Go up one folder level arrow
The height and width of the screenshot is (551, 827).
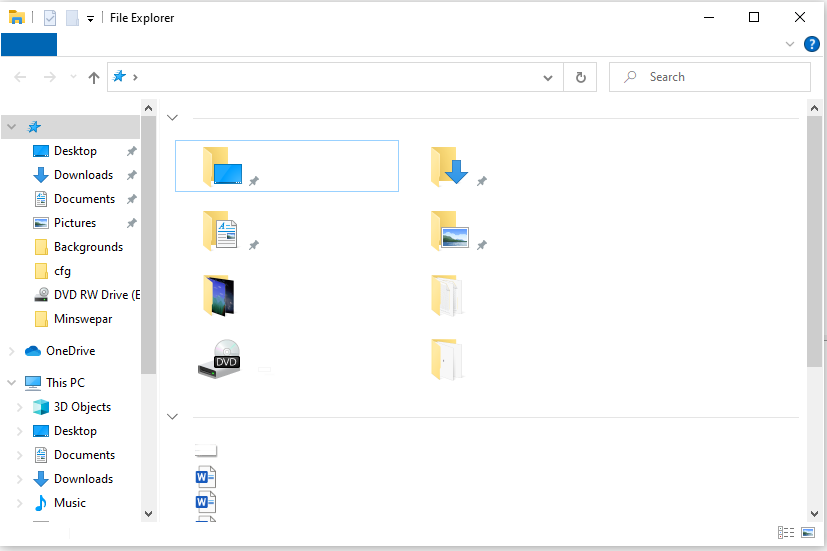(x=94, y=78)
